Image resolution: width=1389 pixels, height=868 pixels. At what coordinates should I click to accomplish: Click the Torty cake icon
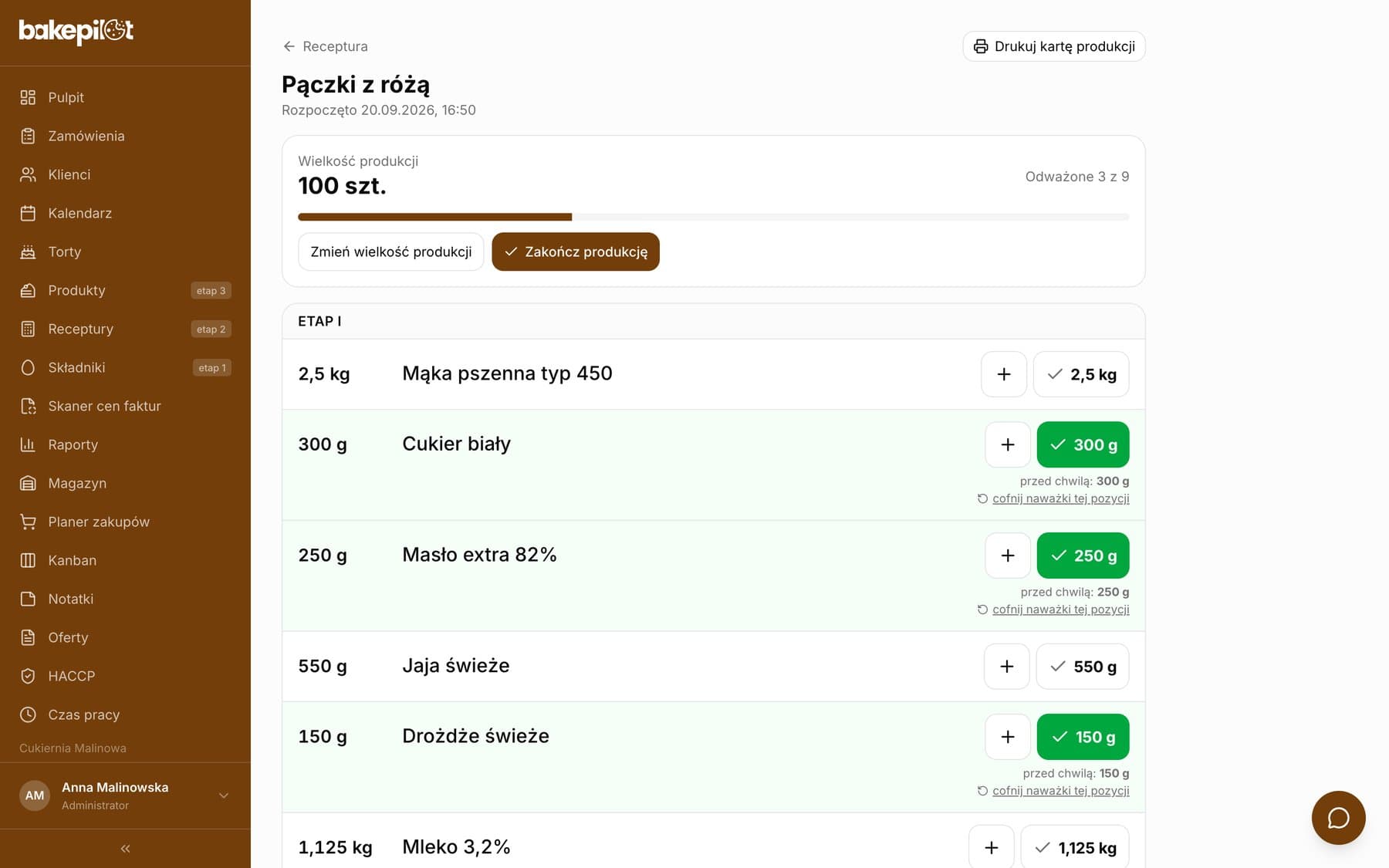pos(28,252)
